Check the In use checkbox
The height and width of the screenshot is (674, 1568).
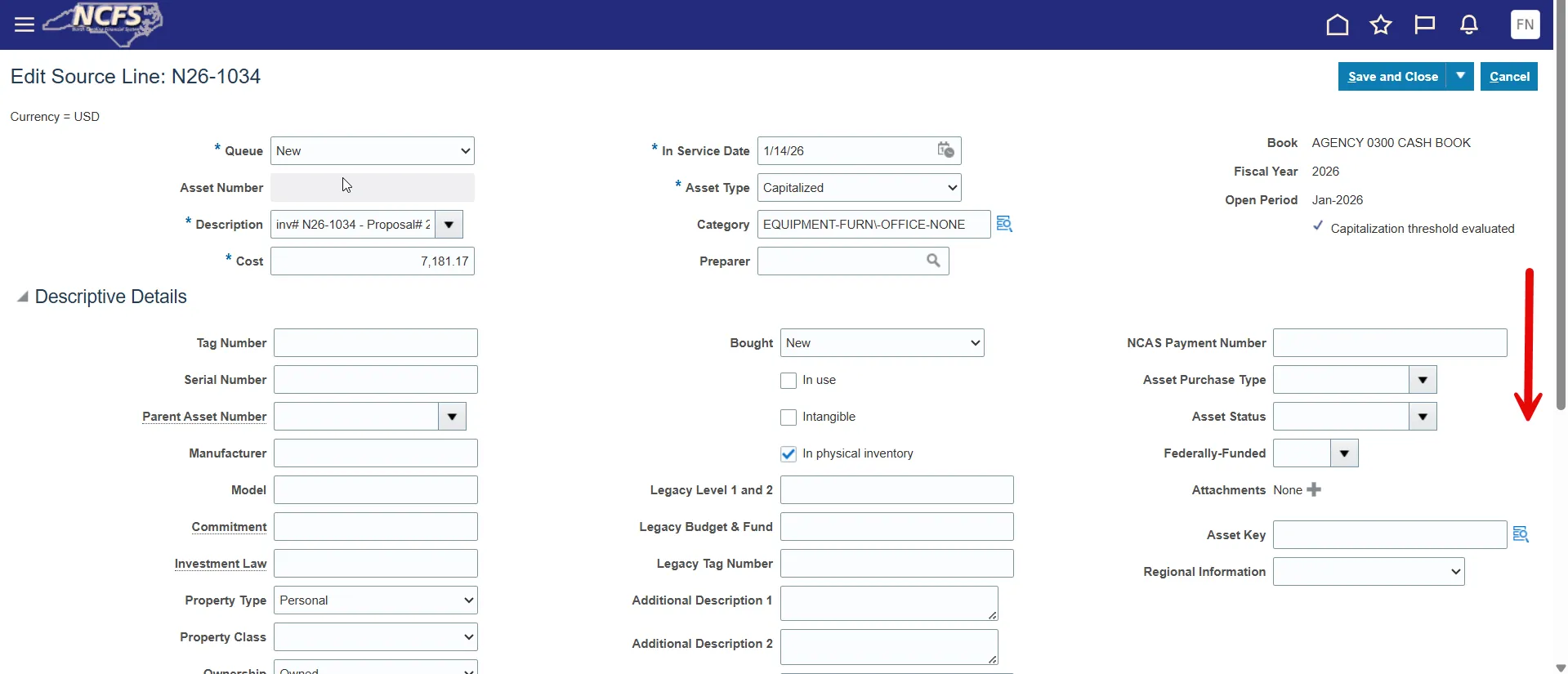788,381
